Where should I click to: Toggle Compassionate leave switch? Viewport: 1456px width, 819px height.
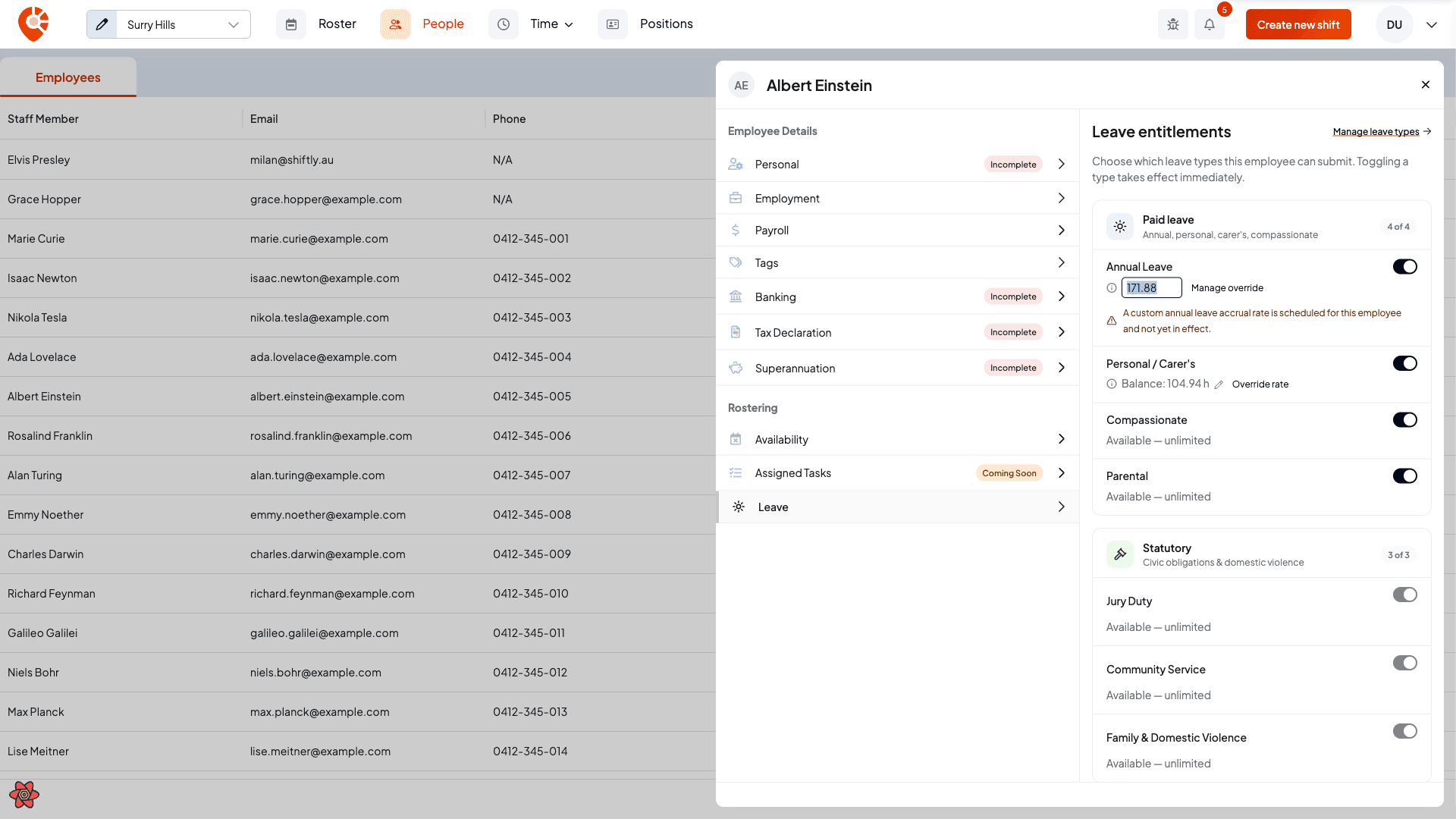pyautogui.click(x=1404, y=420)
